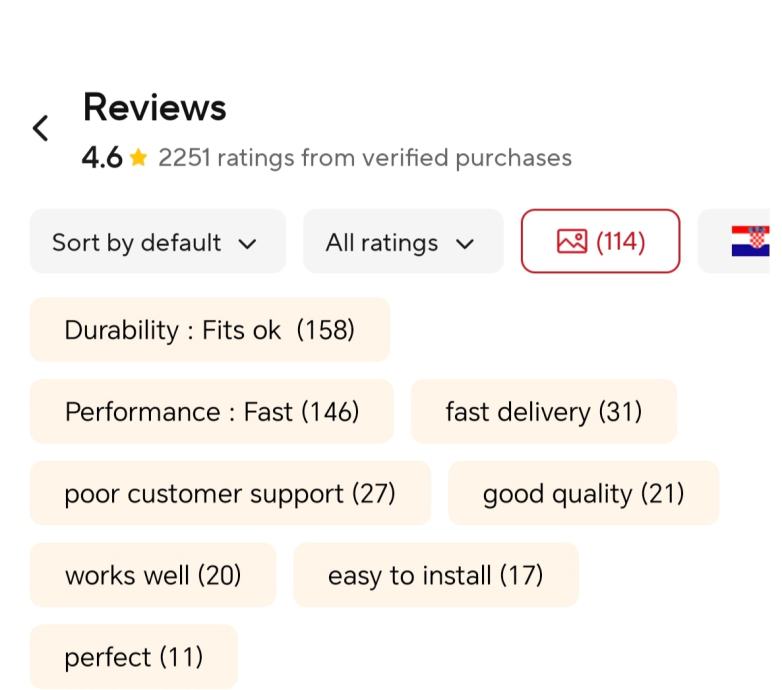Click the Reviews page heading
The height and width of the screenshot is (690, 782).
click(x=154, y=108)
